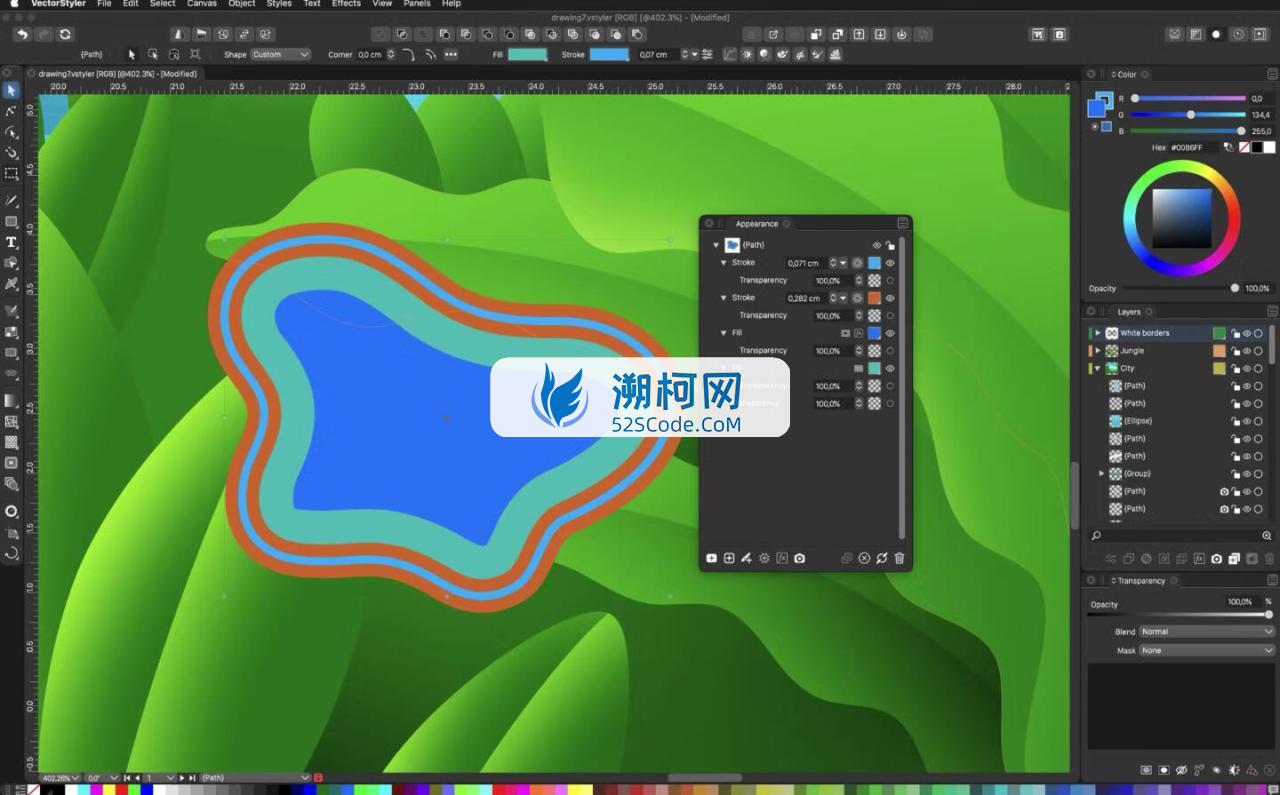This screenshot has height=795, width=1280.
Task: Click the sun brightness icon in context toolbar
Action: 747,54
